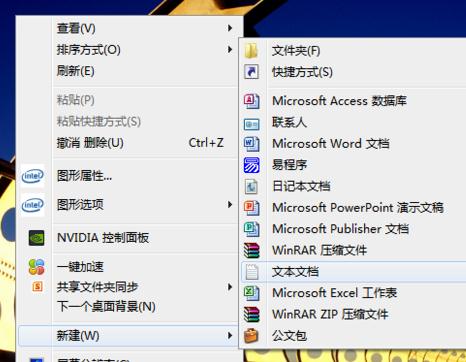The image size is (466, 362).
Task: Create a 日记本文档
Action: click(x=353, y=186)
